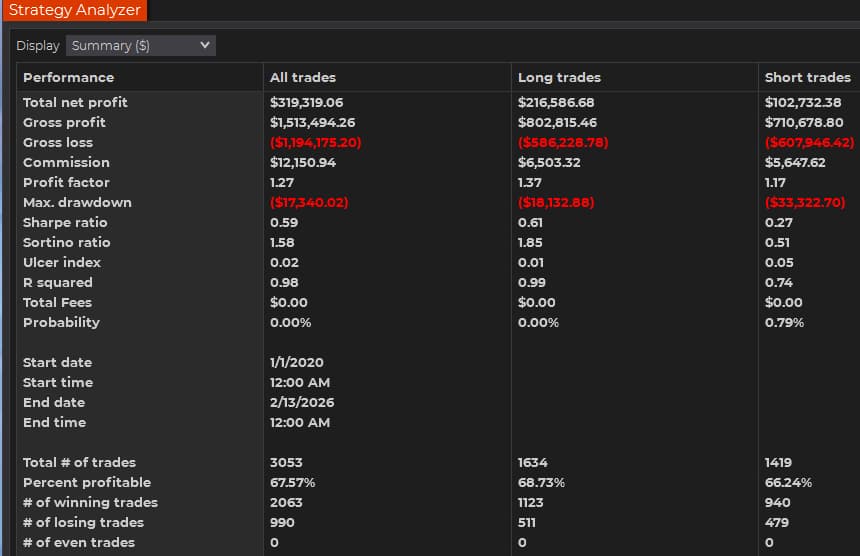Screen dimensions: 860x556
Task: Select the Commission row label
Action: [x=66, y=162]
